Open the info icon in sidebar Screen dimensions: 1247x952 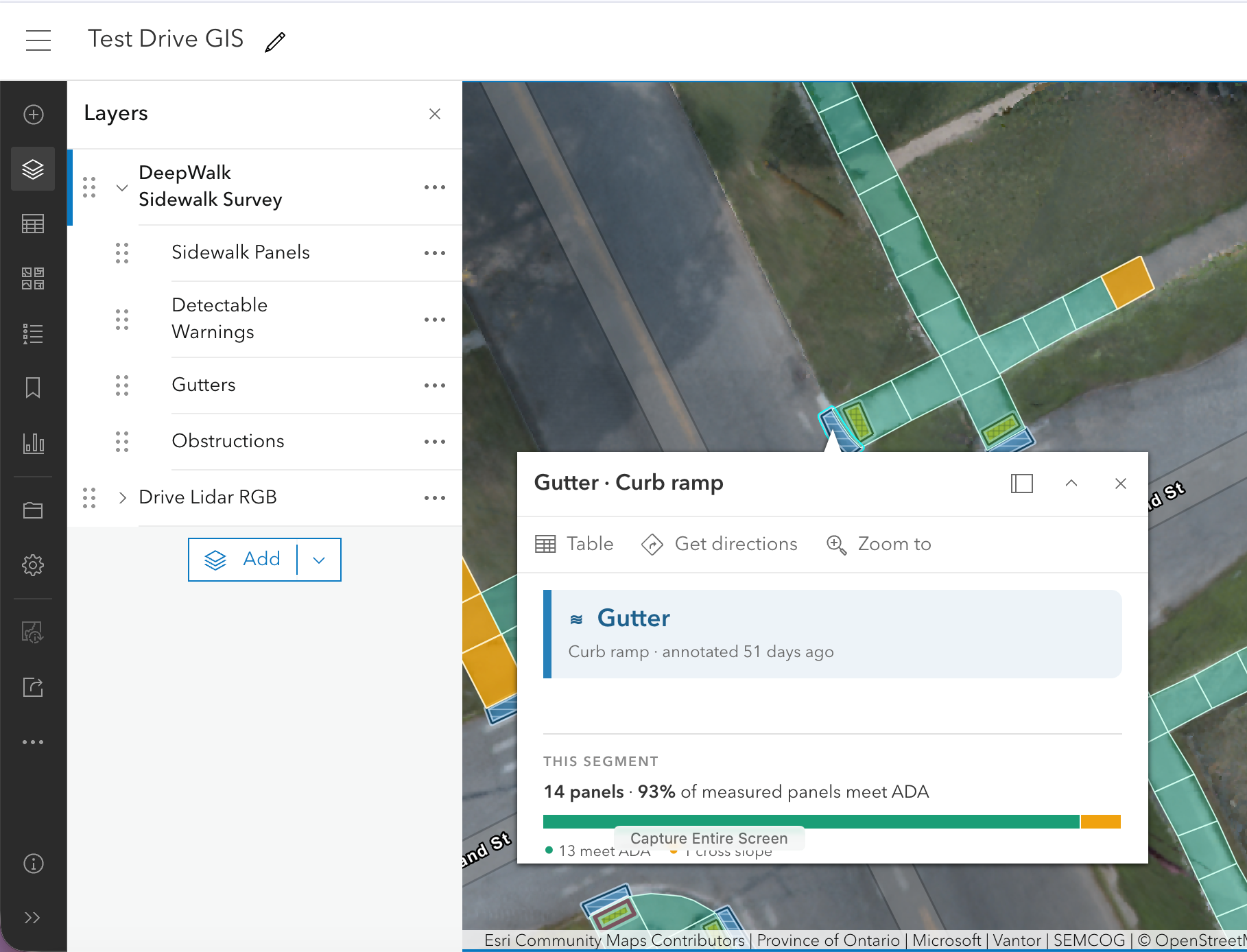pyautogui.click(x=33, y=864)
